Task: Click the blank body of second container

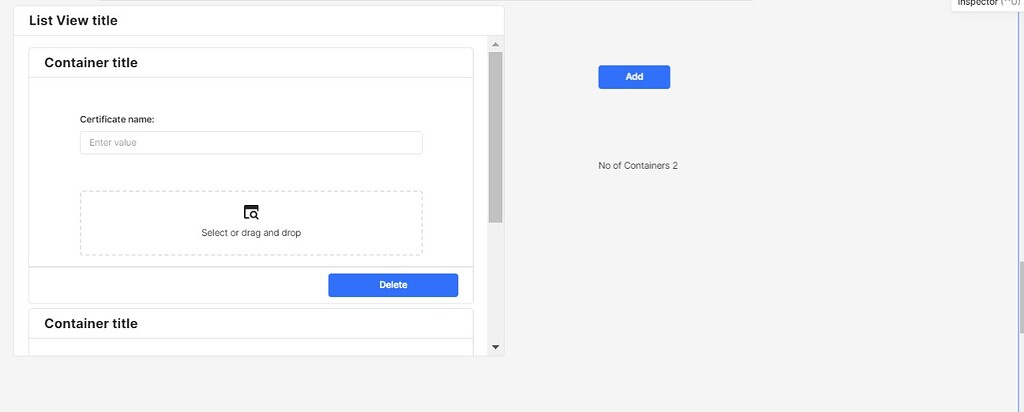Action: coord(250,346)
